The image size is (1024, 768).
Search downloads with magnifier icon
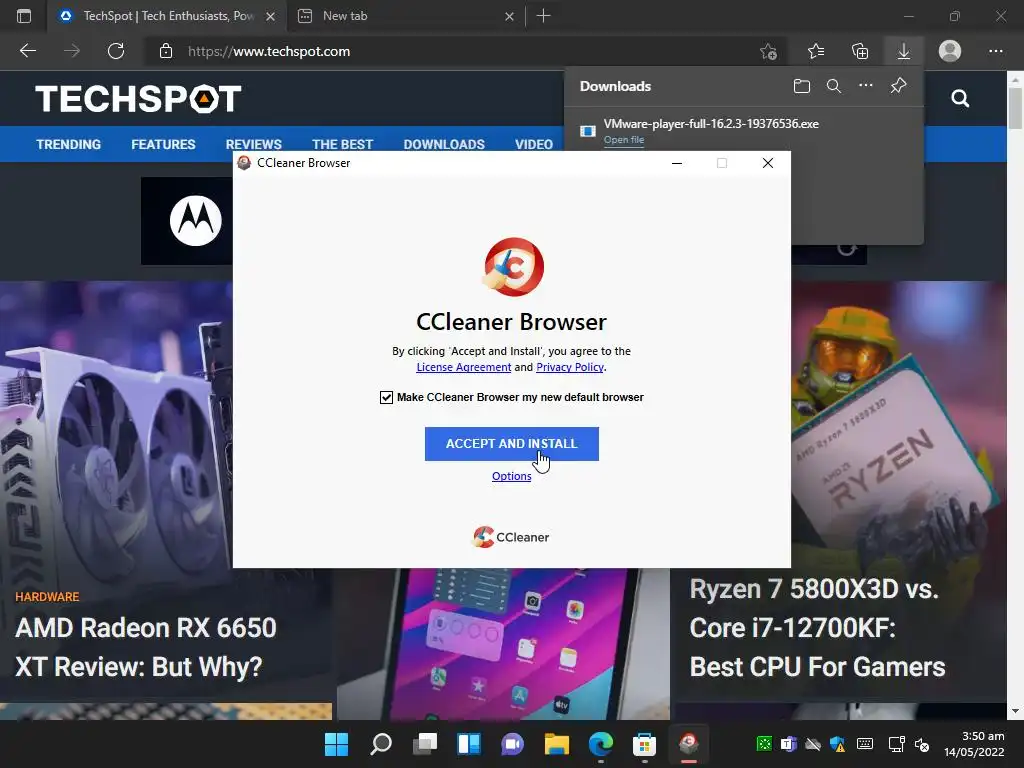834,86
